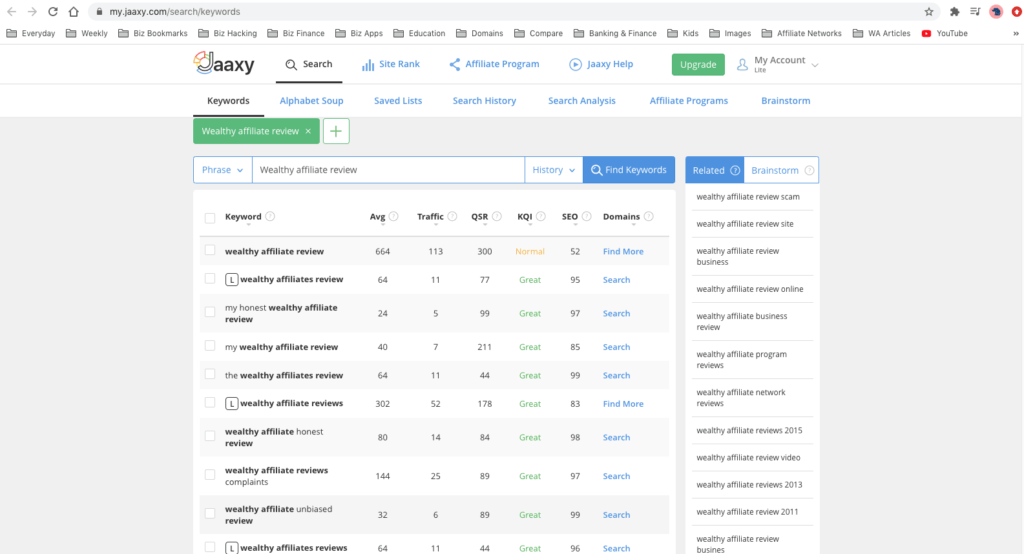Click the help icon next to QSR column
The image size is (1024, 554).
pos(496,217)
